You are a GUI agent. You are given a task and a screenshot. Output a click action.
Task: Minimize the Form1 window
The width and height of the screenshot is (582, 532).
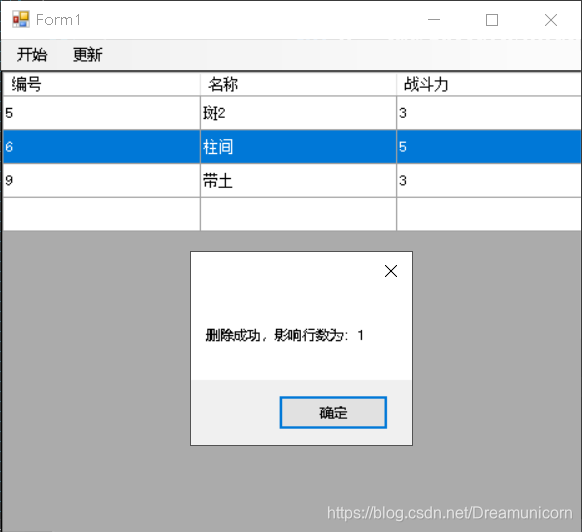pyautogui.click(x=434, y=20)
